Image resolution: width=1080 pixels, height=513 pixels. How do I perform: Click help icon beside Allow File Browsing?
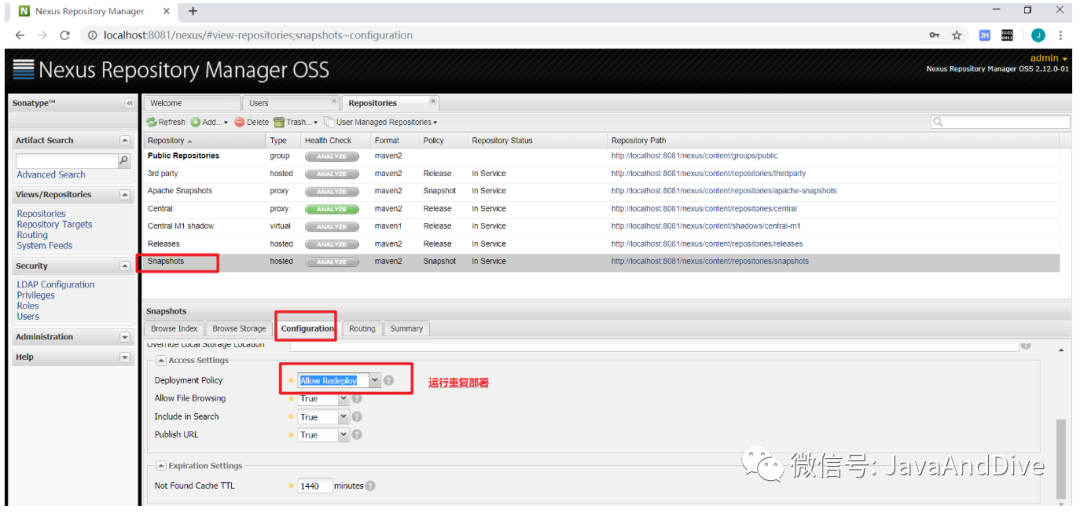coord(357,399)
